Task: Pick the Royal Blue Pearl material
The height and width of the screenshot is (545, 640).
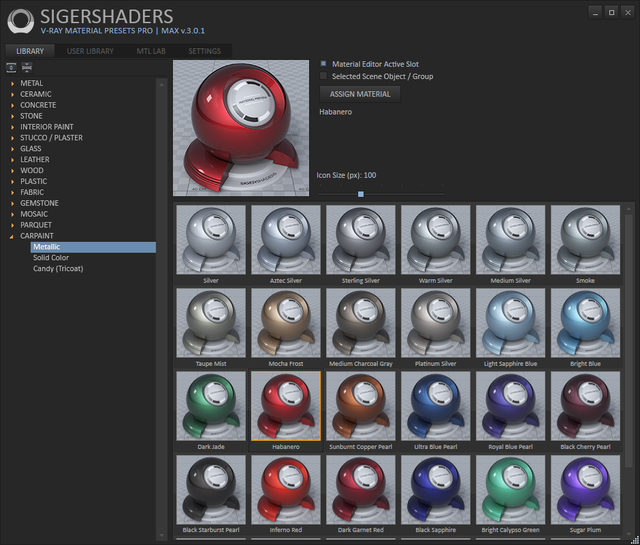Action: [x=511, y=406]
